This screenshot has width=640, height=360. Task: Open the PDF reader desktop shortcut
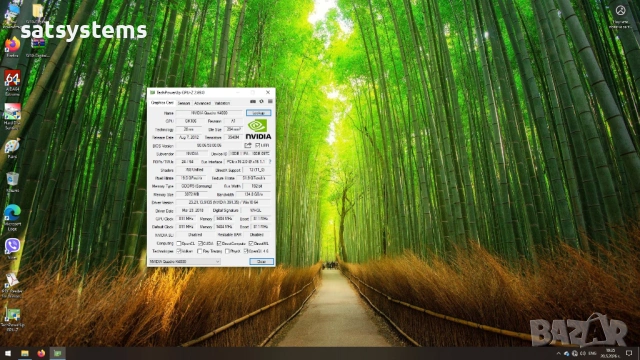click(x=12, y=286)
